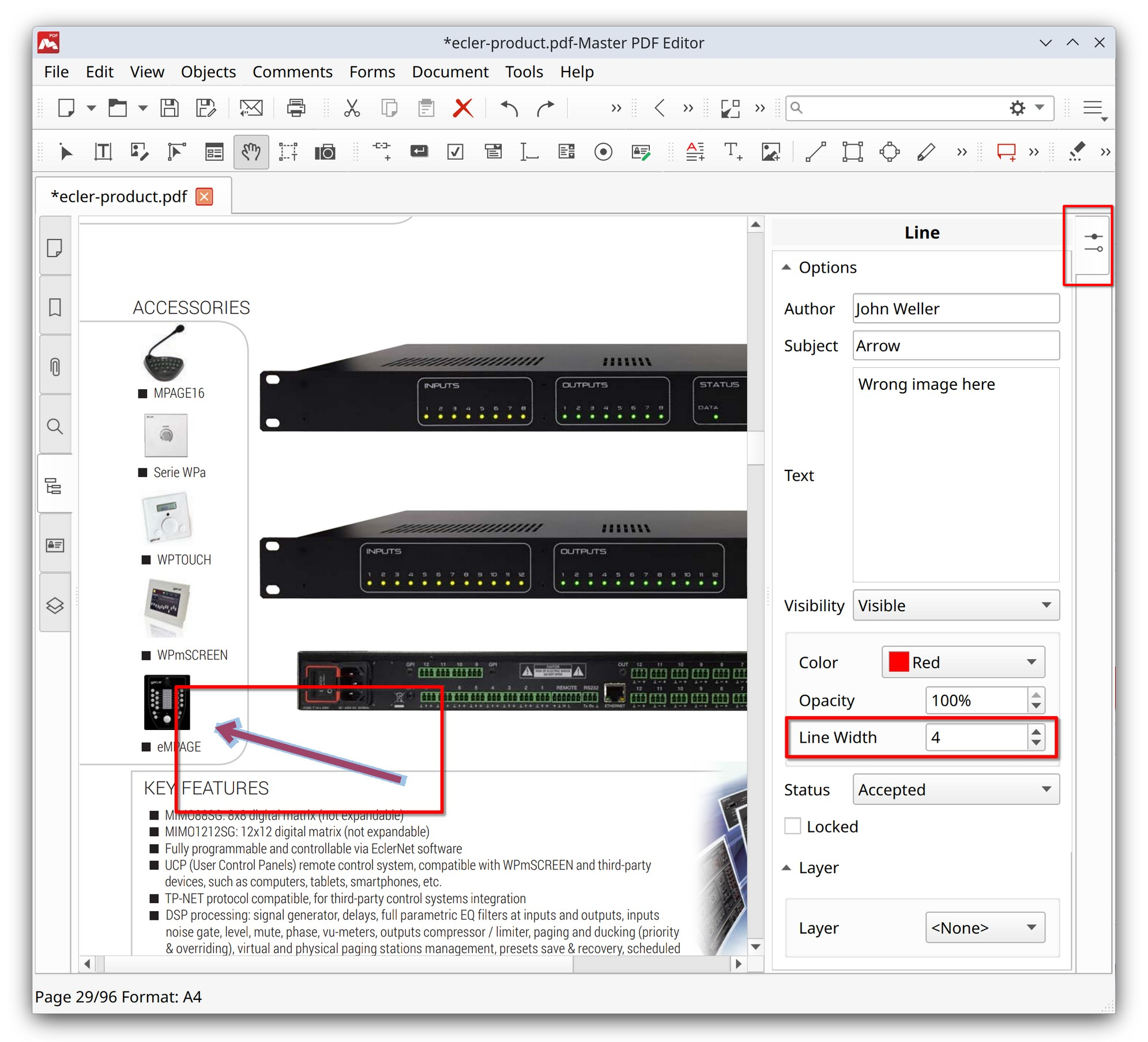Click the Line Width value field
Viewport: 1148px width, 1042px height.
976,736
